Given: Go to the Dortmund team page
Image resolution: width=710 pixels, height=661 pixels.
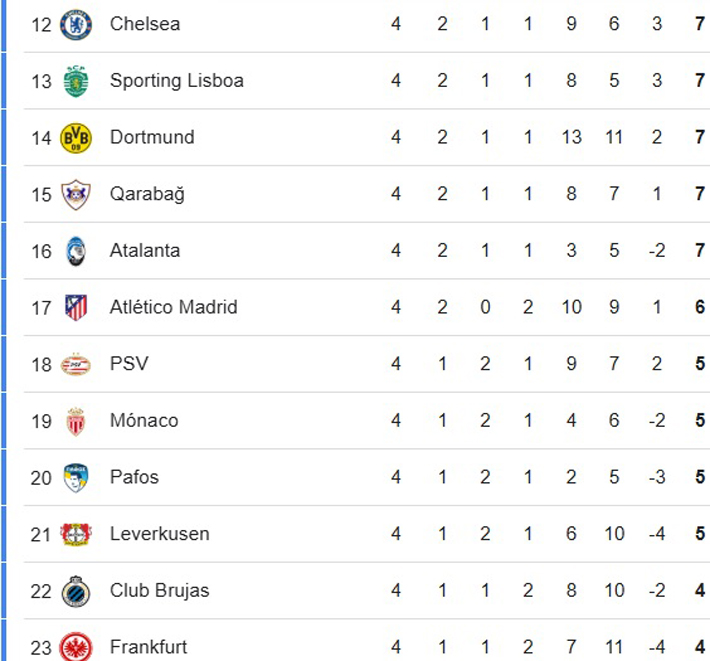Looking at the screenshot, I should tap(152, 138).
